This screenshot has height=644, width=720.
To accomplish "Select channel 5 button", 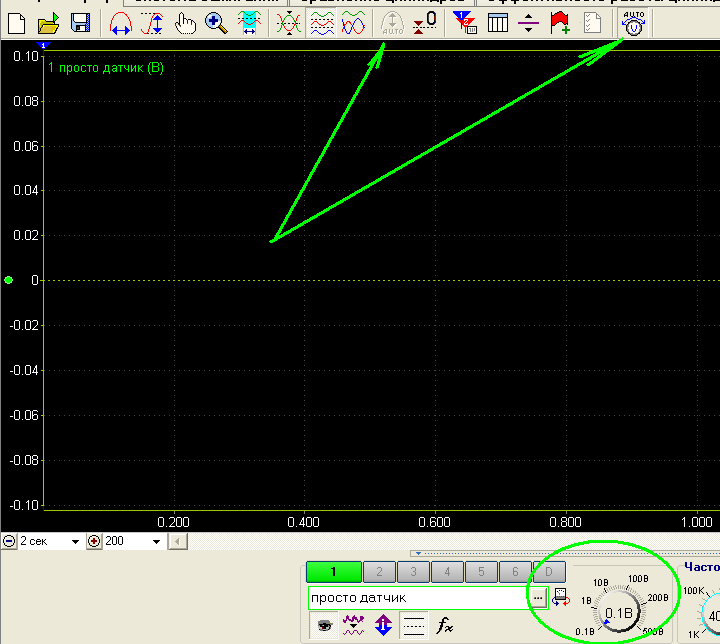I will (481, 572).
